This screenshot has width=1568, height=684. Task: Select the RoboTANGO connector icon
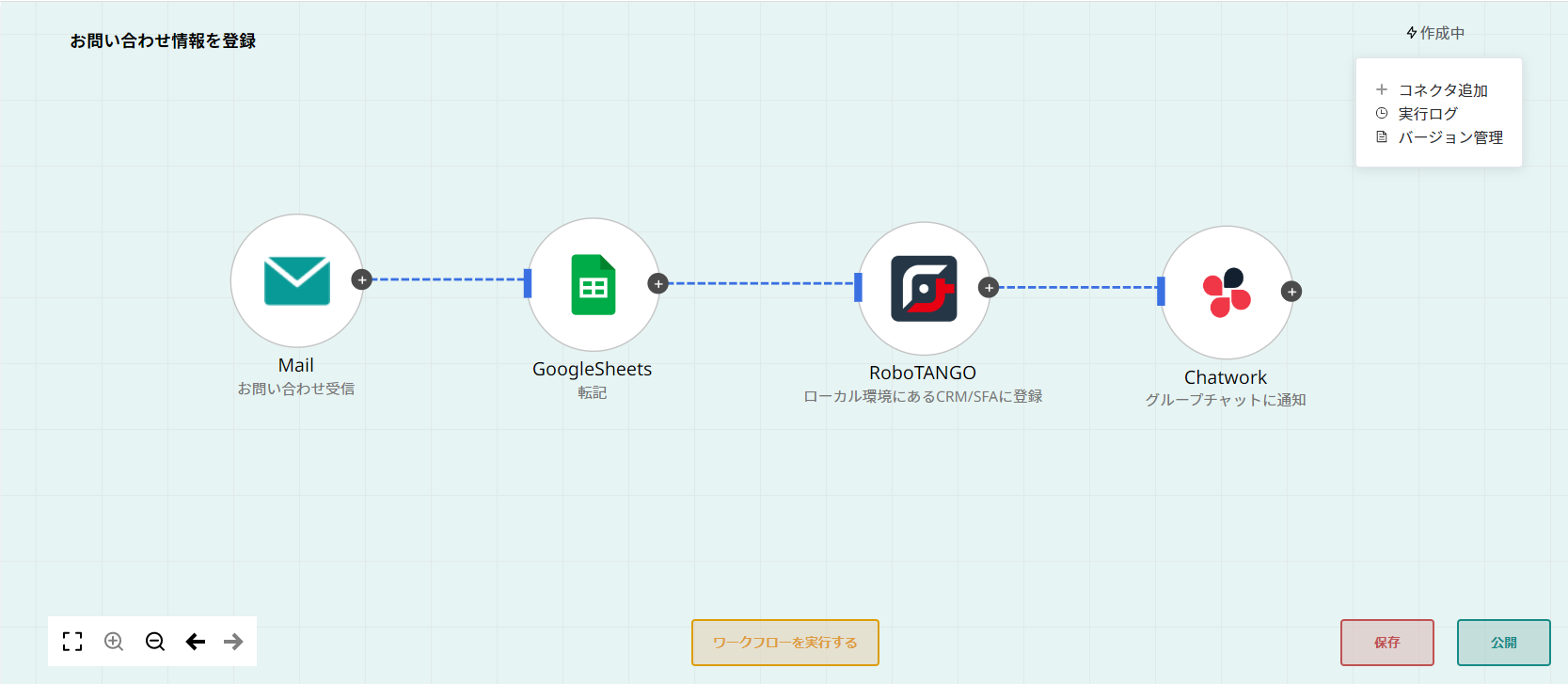pyautogui.click(x=924, y=288)
